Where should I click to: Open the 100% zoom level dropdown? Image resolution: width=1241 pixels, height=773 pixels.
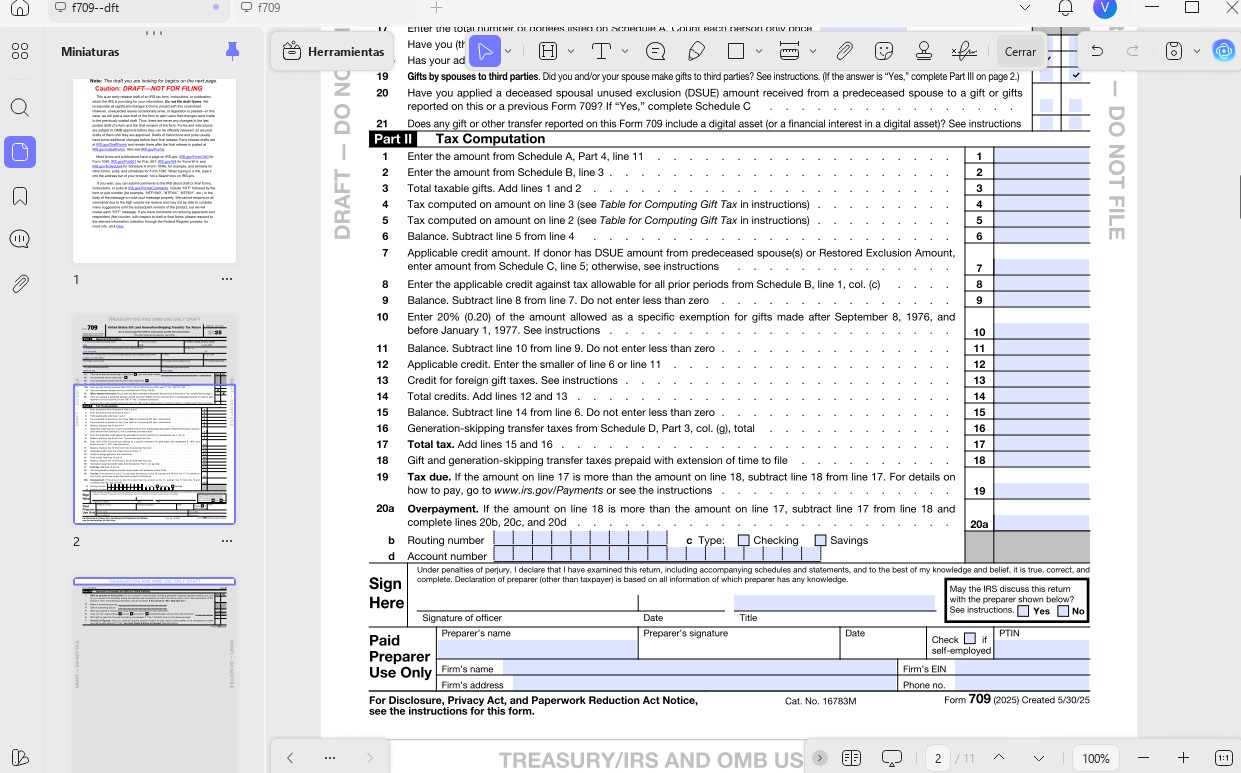coord(1097,758)
